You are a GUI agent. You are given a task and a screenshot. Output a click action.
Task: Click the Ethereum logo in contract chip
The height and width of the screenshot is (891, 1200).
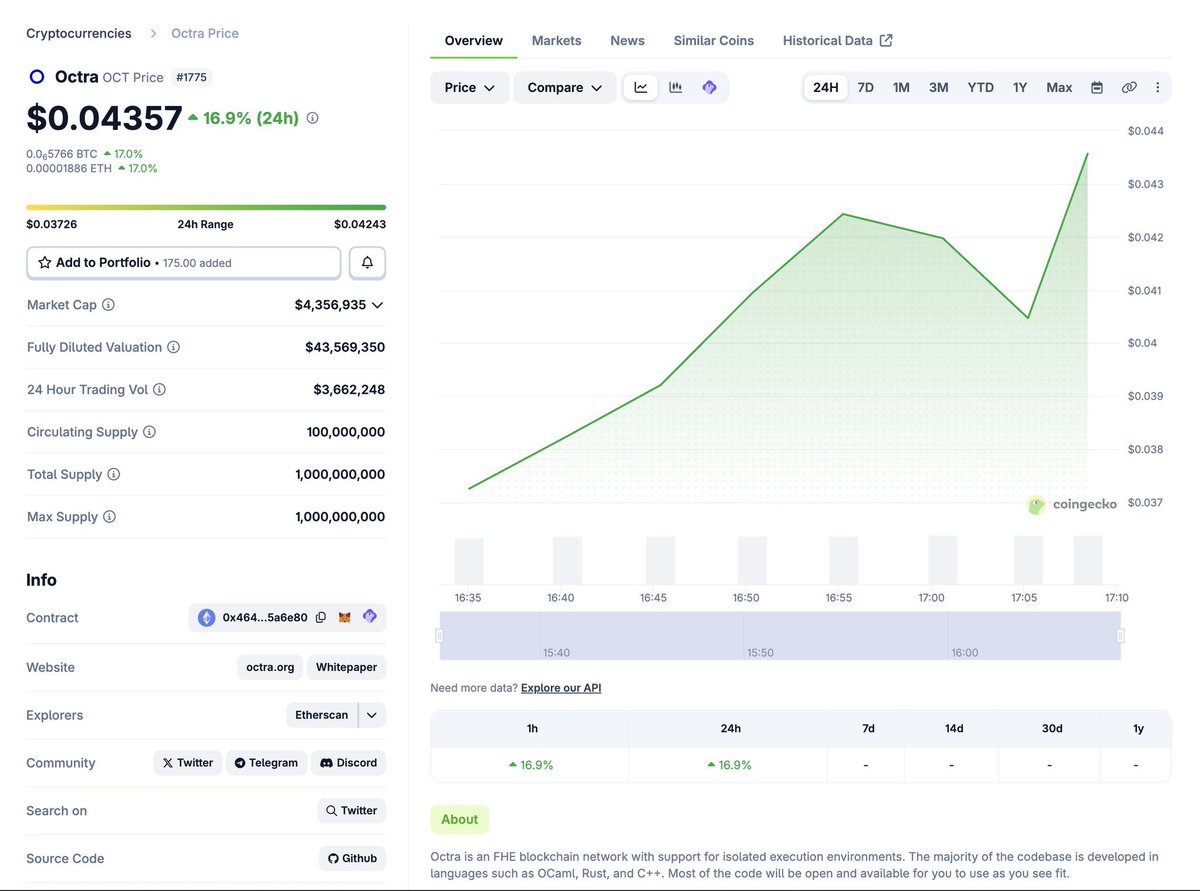207,618
